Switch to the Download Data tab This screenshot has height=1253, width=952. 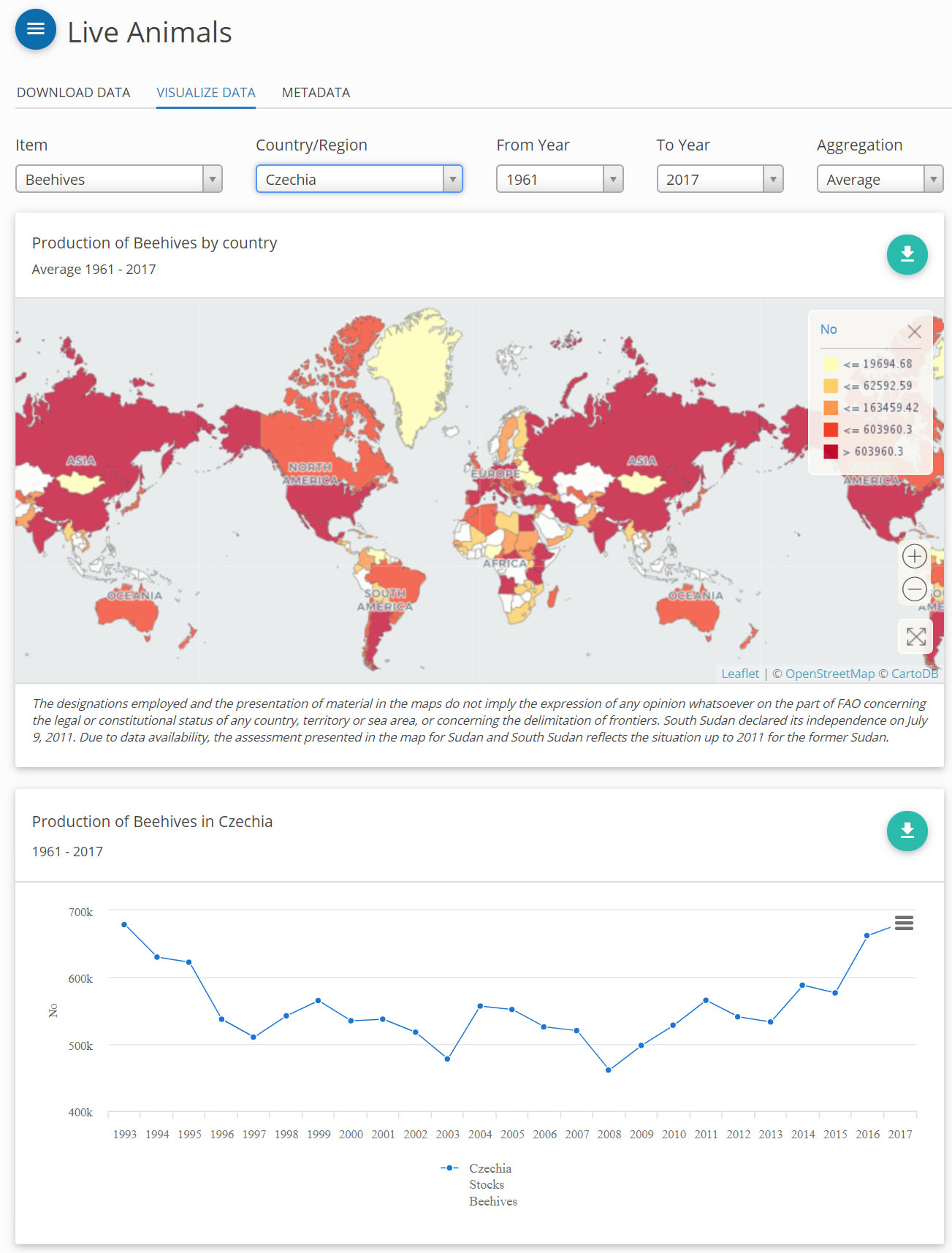(x=73, y=93)
